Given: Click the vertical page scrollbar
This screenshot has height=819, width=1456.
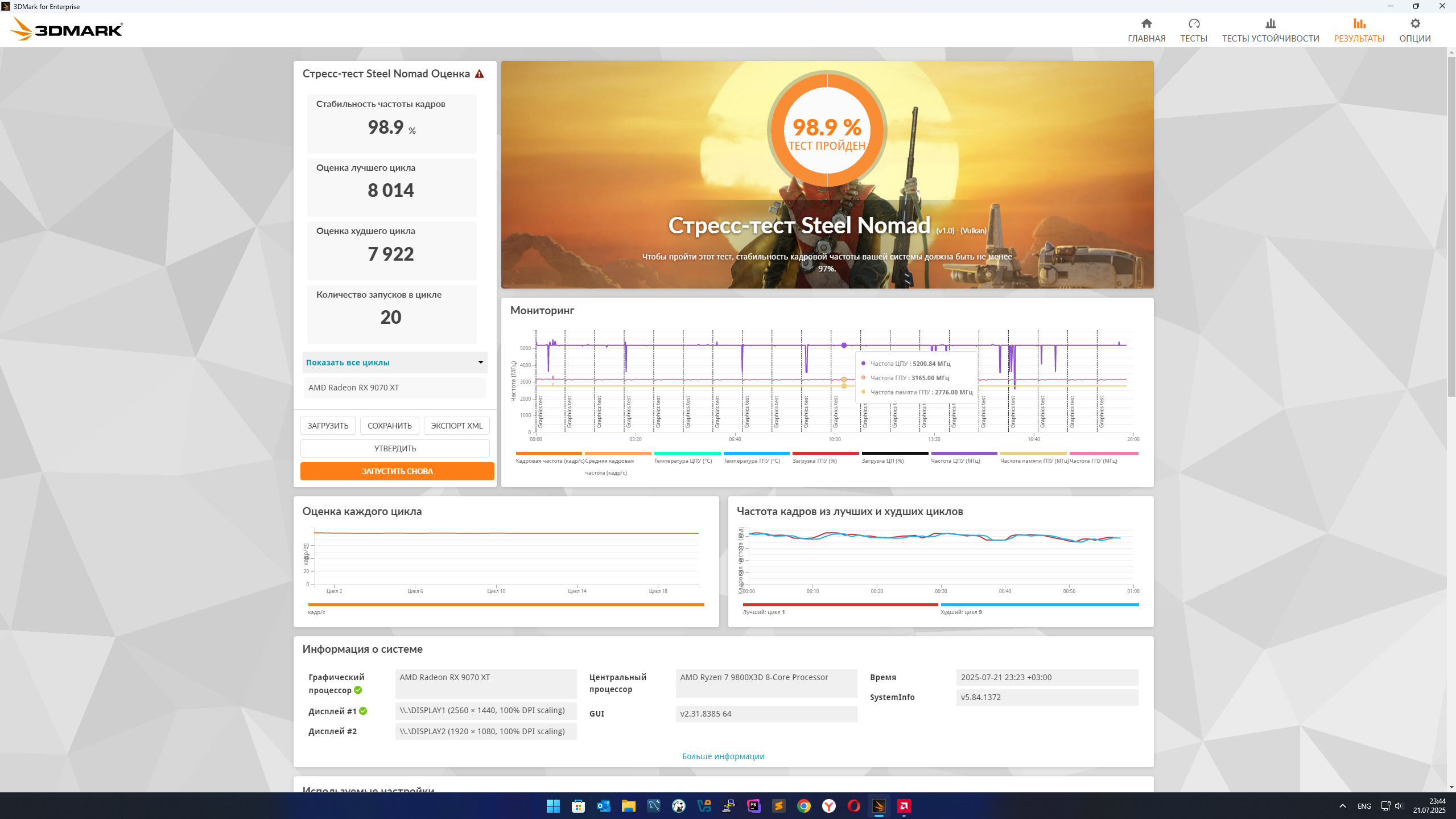Looking at the screenshot, I should coord(1451,228).
